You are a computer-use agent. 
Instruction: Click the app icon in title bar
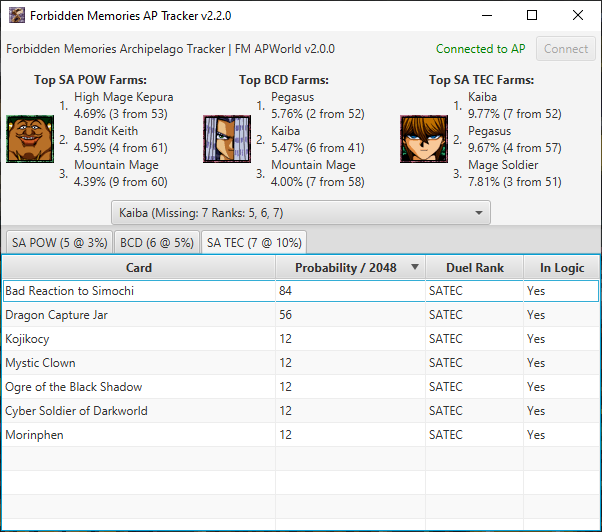pos(17,16)
